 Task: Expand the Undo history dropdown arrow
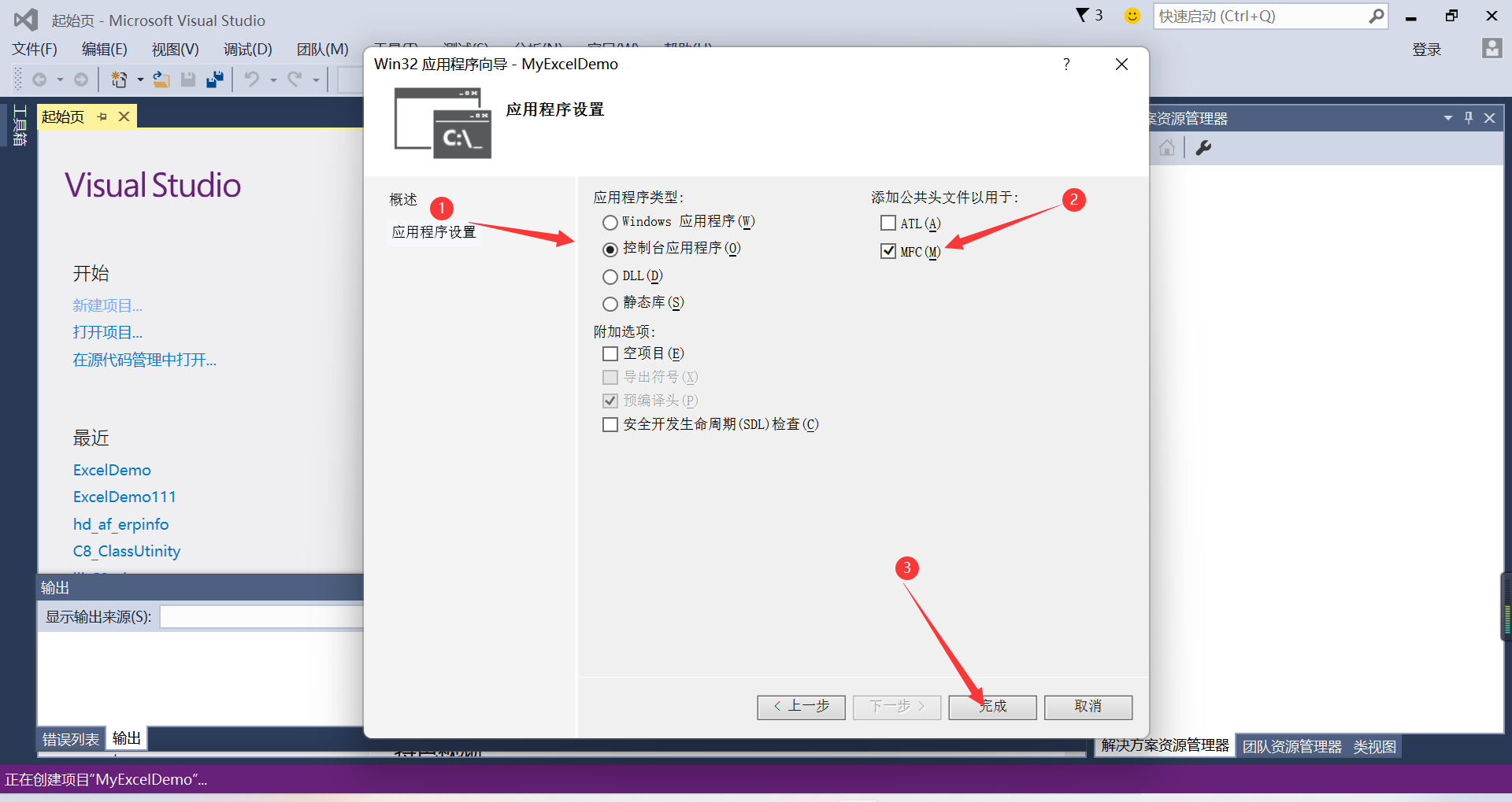pyautogui.click(x=273, y=79)
